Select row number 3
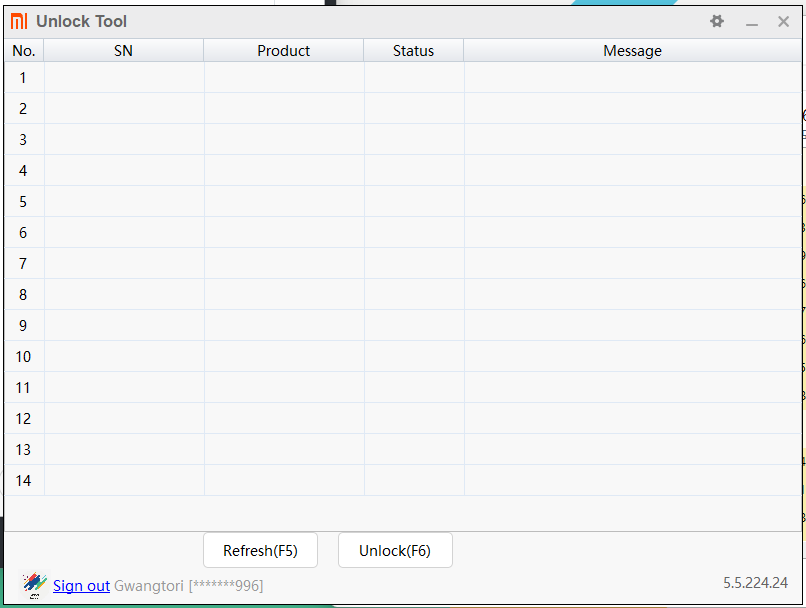The image size is (806, 608). [403, 139]
